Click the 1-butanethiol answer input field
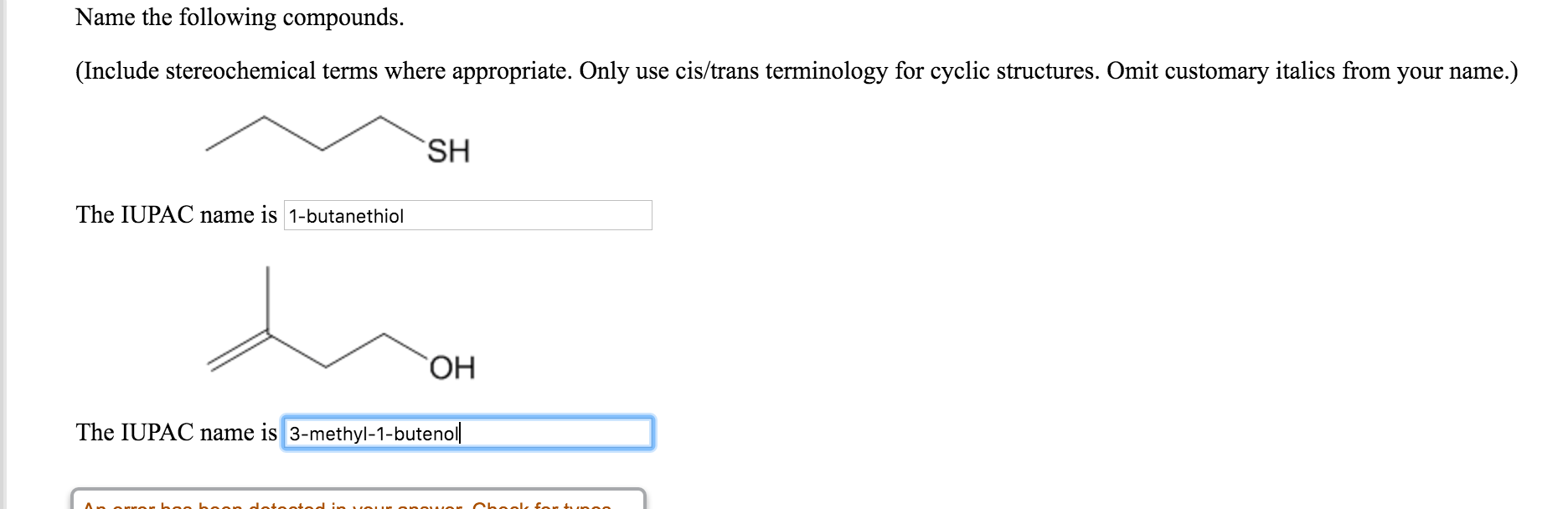The width and height of the screenshot is (1568, 509). click(467, 216)
